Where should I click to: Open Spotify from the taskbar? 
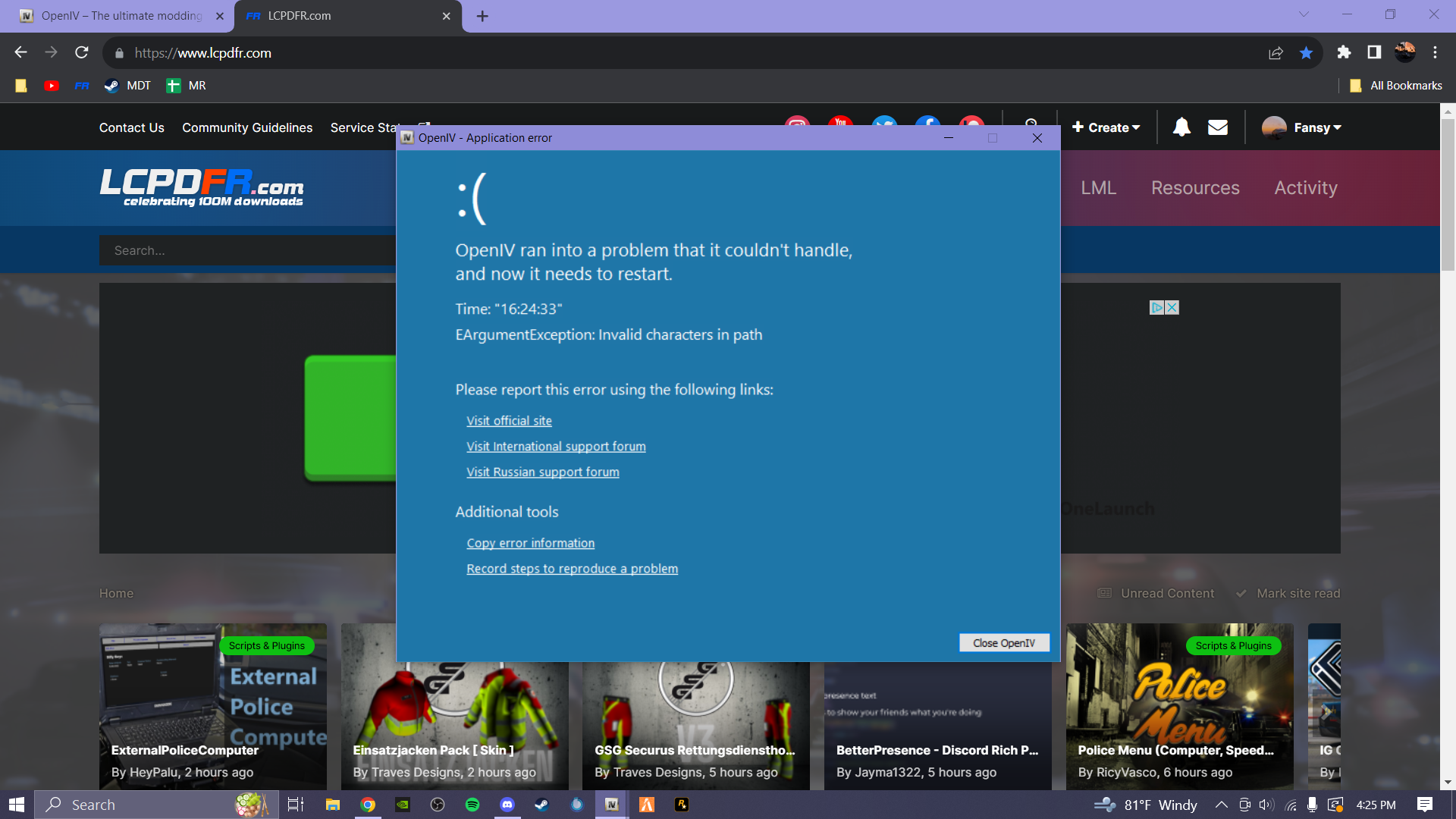point(472,805)
